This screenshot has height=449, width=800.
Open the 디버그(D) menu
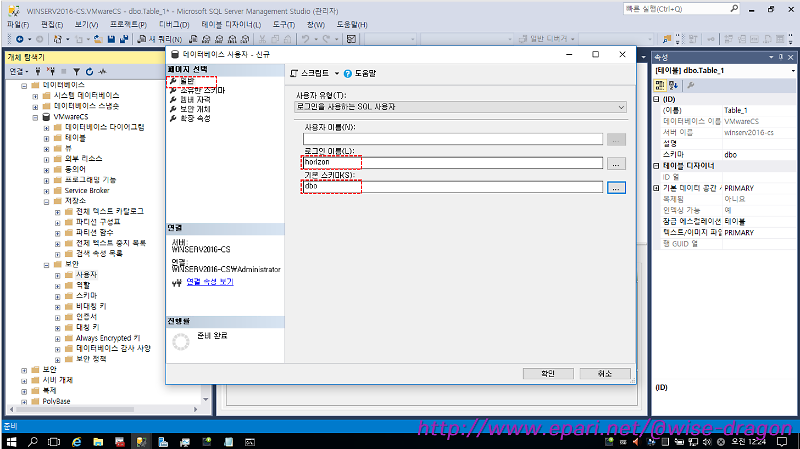174,24
